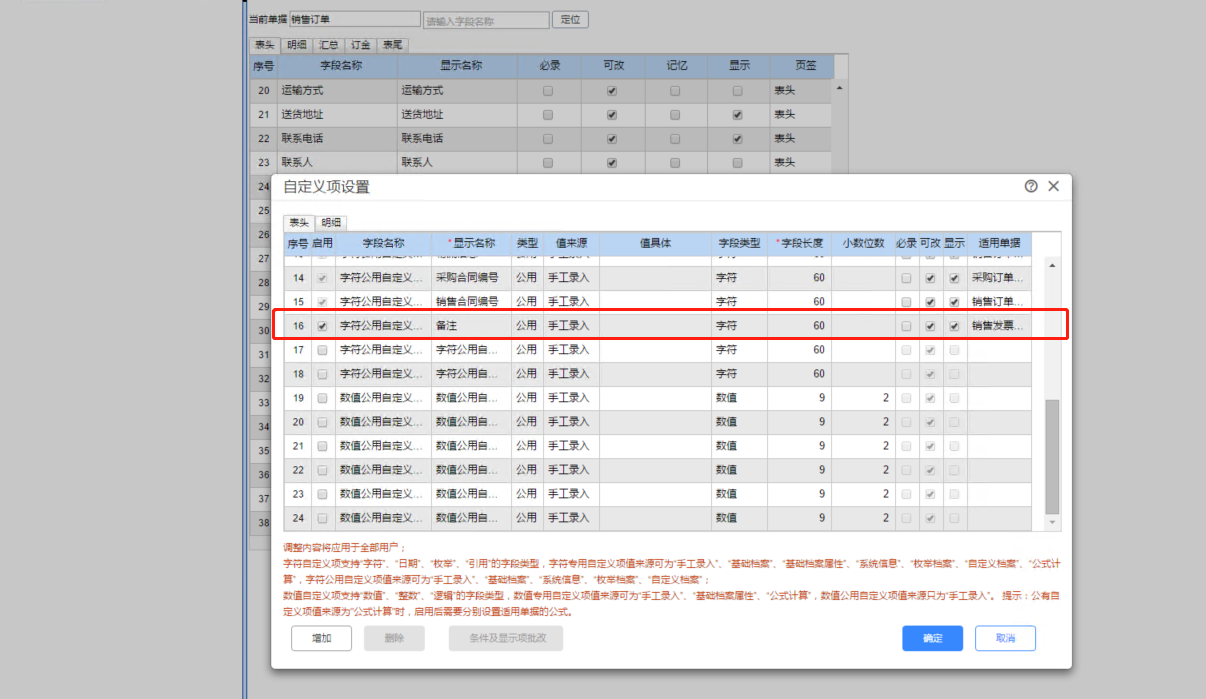Click 小数位数 value 2 in row 24
The image size is (1206, 699).
click(863, 518)
